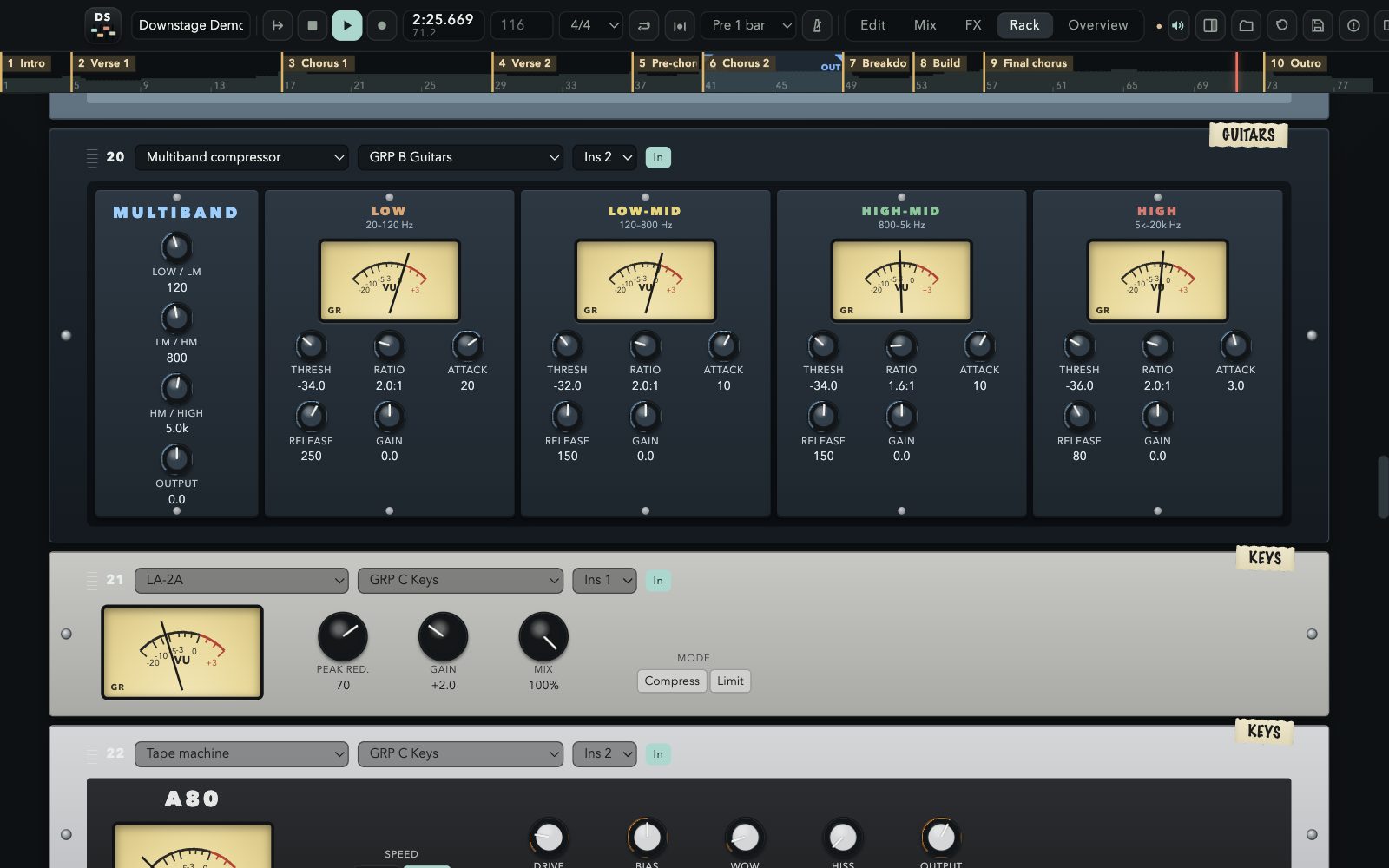This screenshot has width=1389, height=868.
Task: Switch to the Mix tab
Action: pos(925,25)
